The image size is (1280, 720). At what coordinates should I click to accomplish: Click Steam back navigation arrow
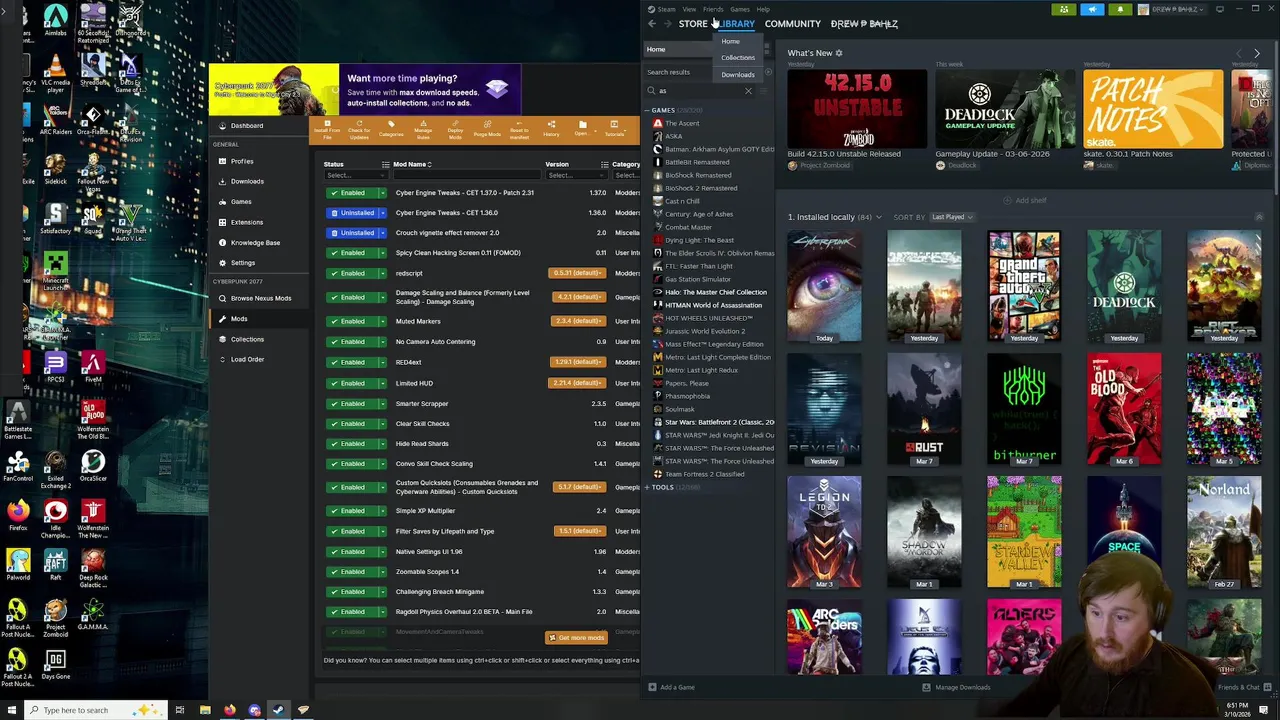click(x=652, y=24)
